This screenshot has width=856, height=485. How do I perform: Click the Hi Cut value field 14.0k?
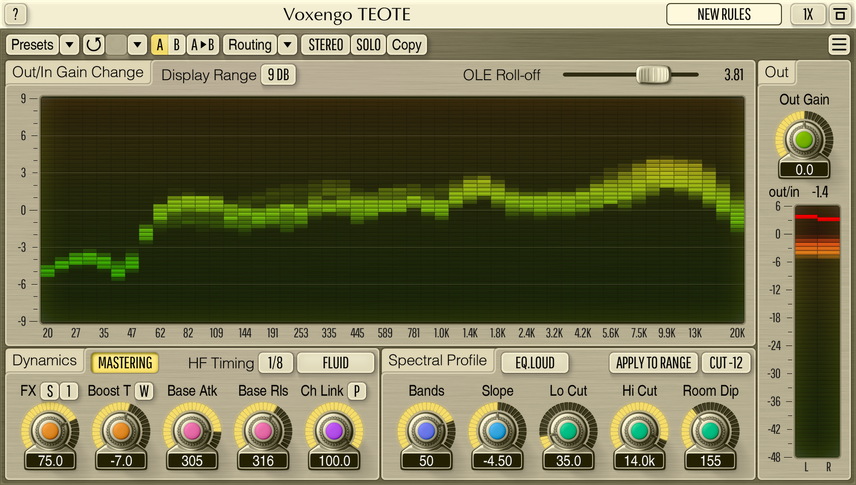[x=639, y=461]
